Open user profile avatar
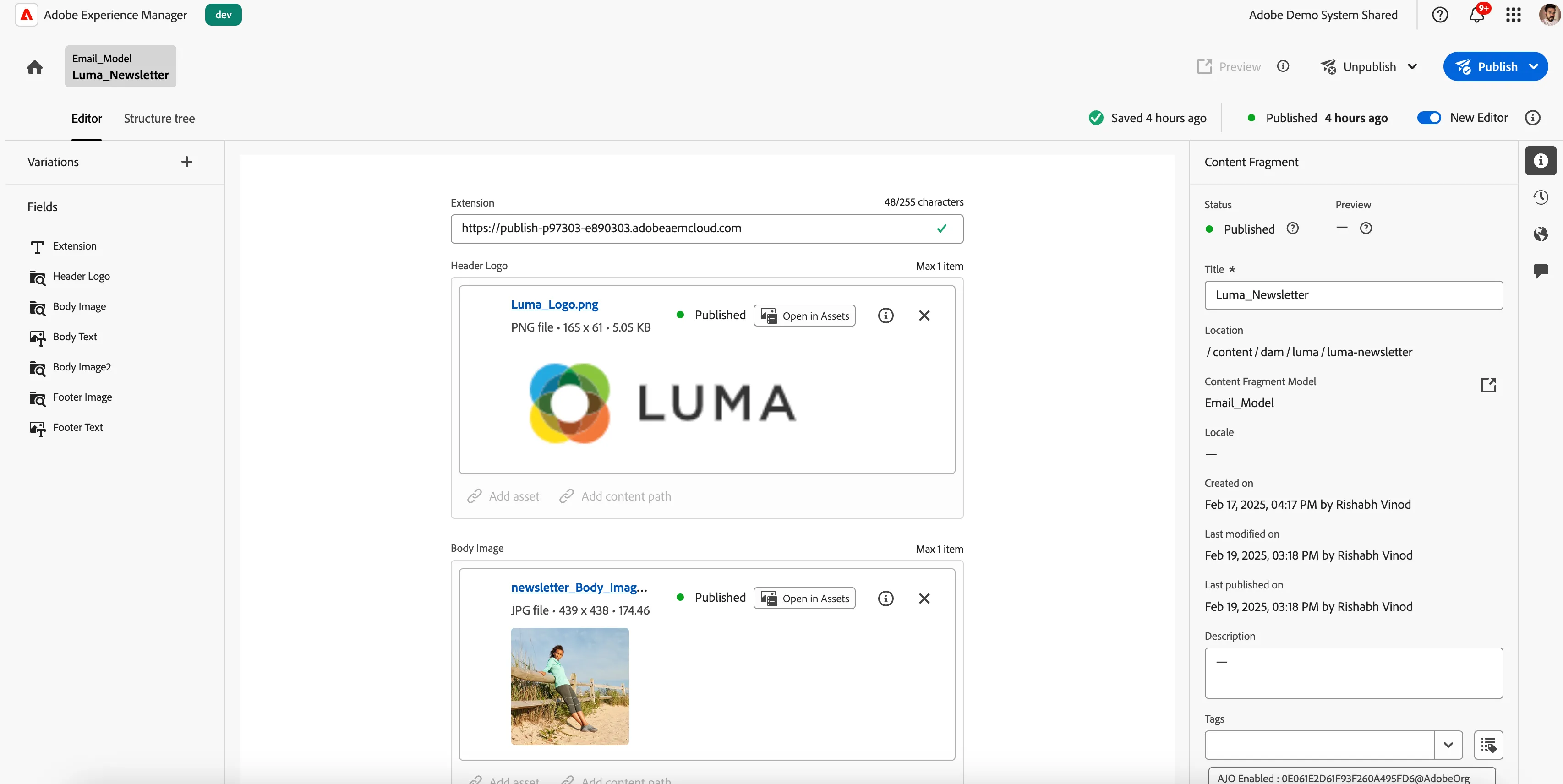 coord(1549,15)
